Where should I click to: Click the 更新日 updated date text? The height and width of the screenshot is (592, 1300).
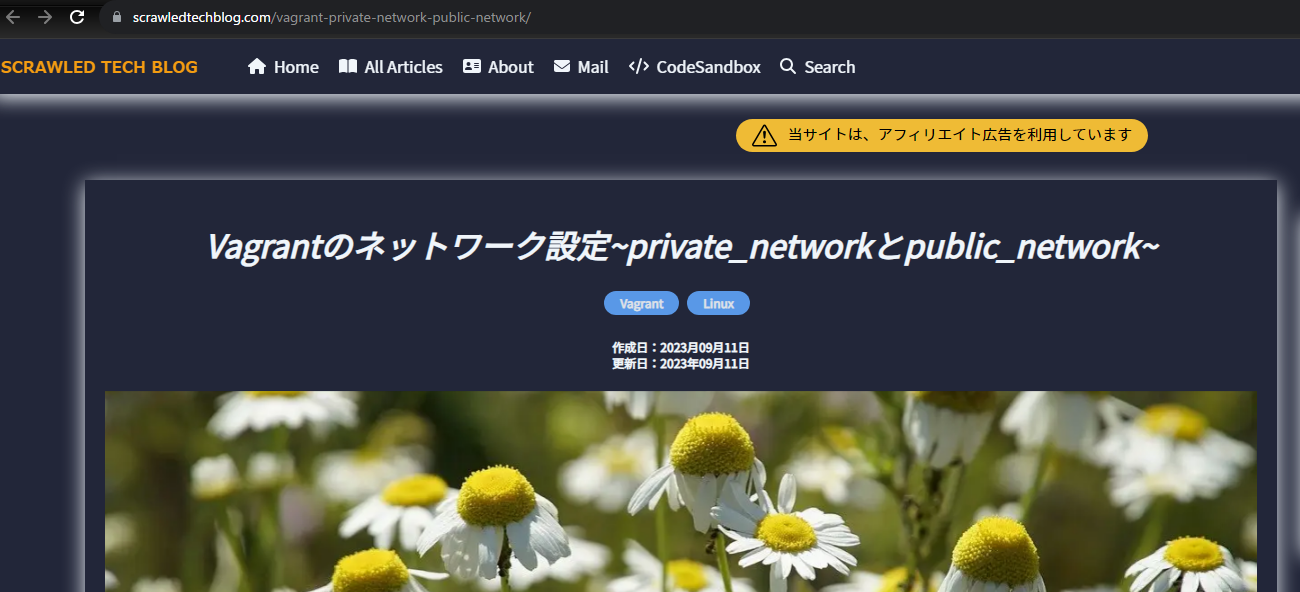tap(681, 363)
